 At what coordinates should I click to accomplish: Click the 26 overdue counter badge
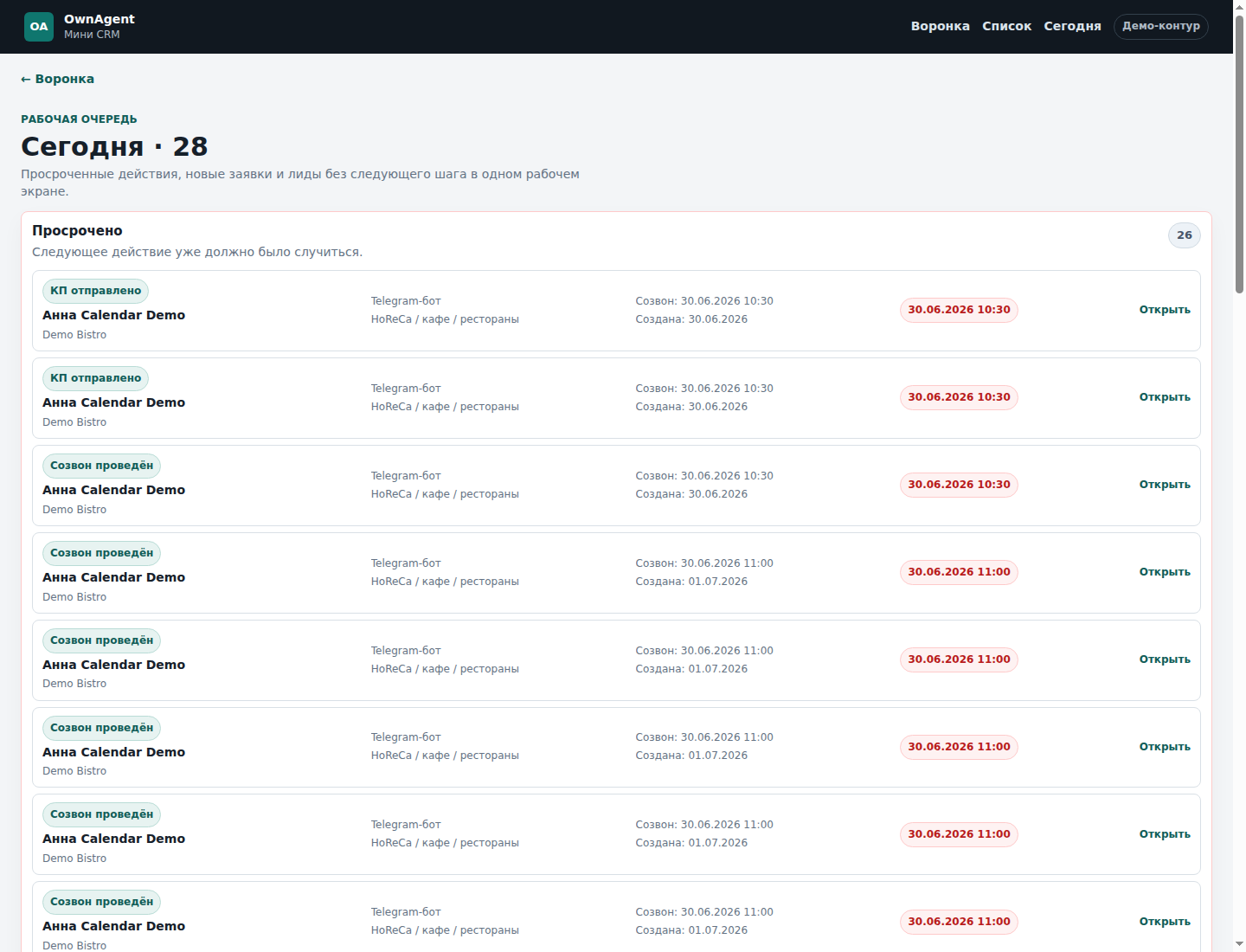tap(1185, 235)
